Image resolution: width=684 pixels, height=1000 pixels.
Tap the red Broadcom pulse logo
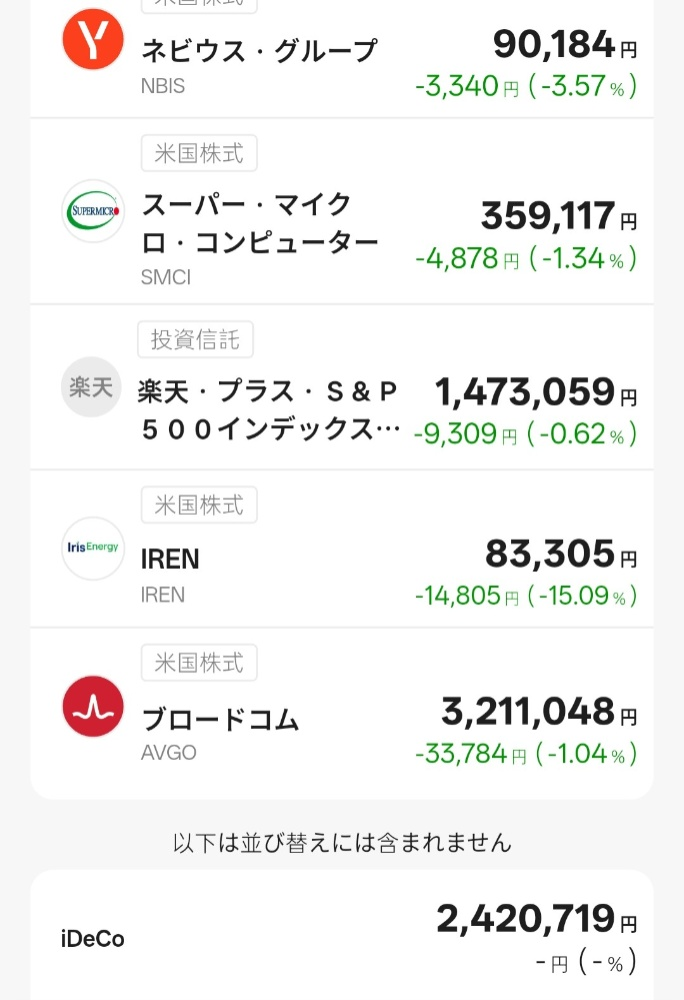click(93, 707)
